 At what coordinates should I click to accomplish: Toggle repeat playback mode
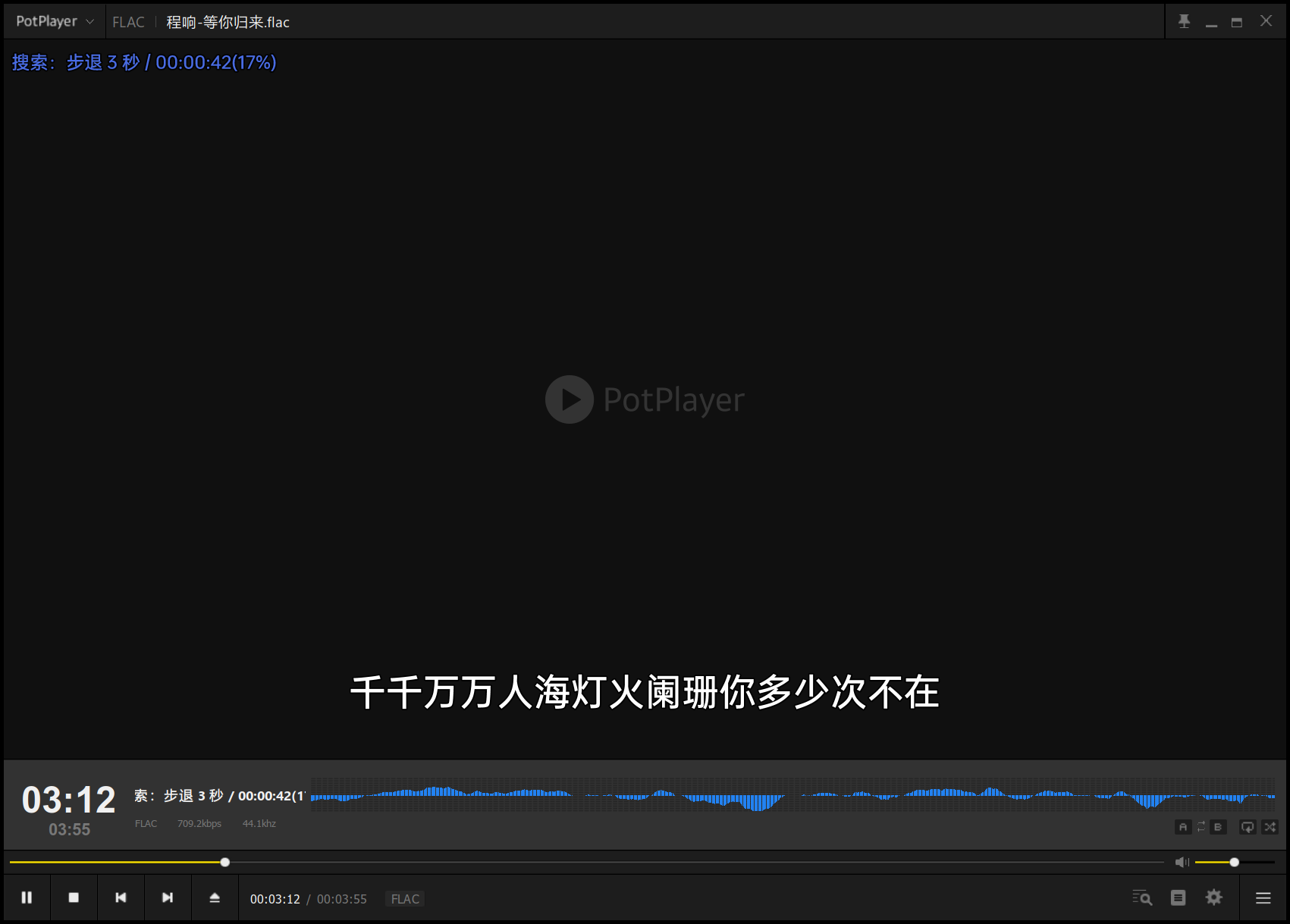(1248, 827)
